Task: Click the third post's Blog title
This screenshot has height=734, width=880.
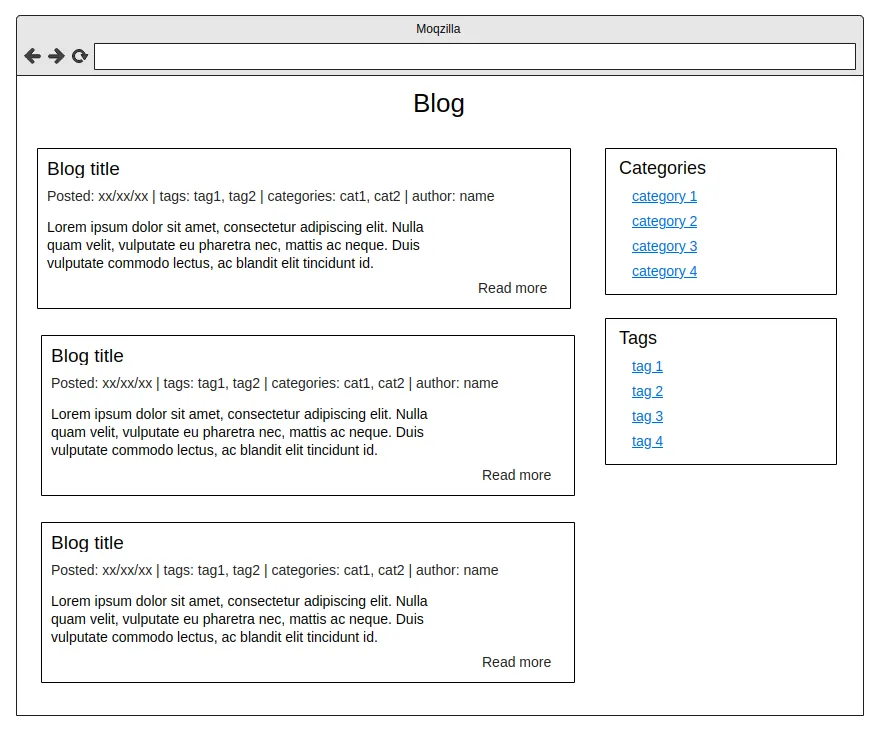Action: pyautogui.click(x=87, y=543)
